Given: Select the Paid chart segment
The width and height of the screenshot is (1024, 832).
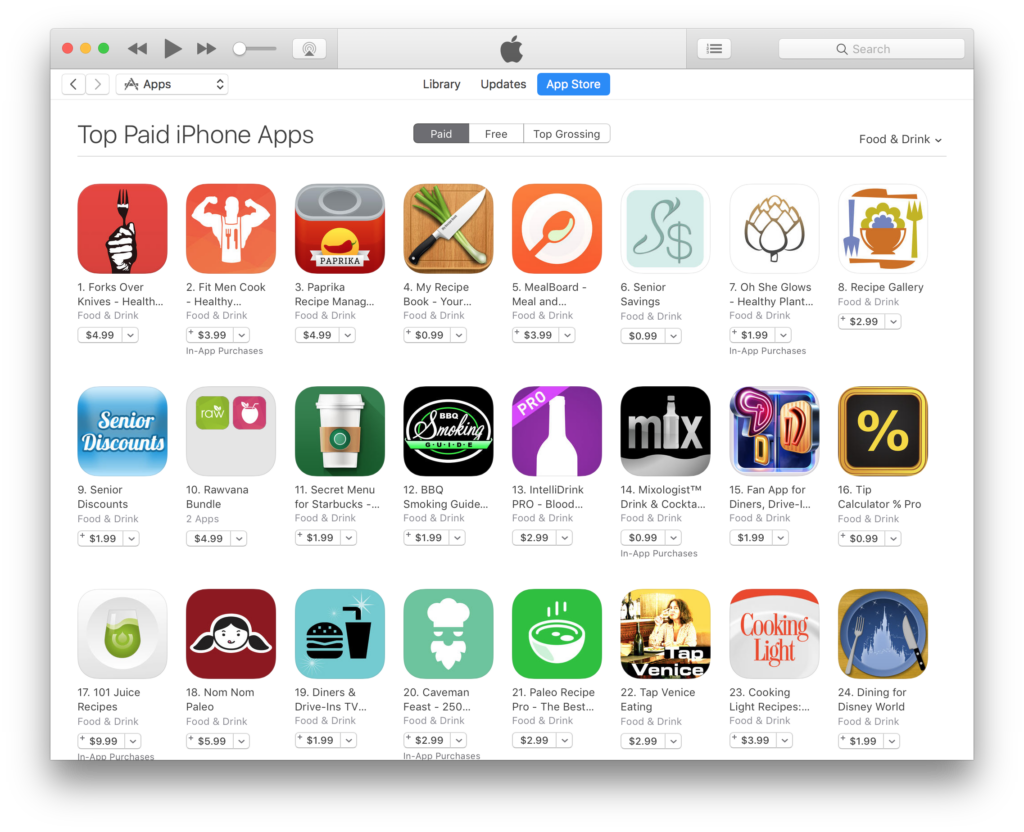Looking at the screenshot, I should [441, 134].
